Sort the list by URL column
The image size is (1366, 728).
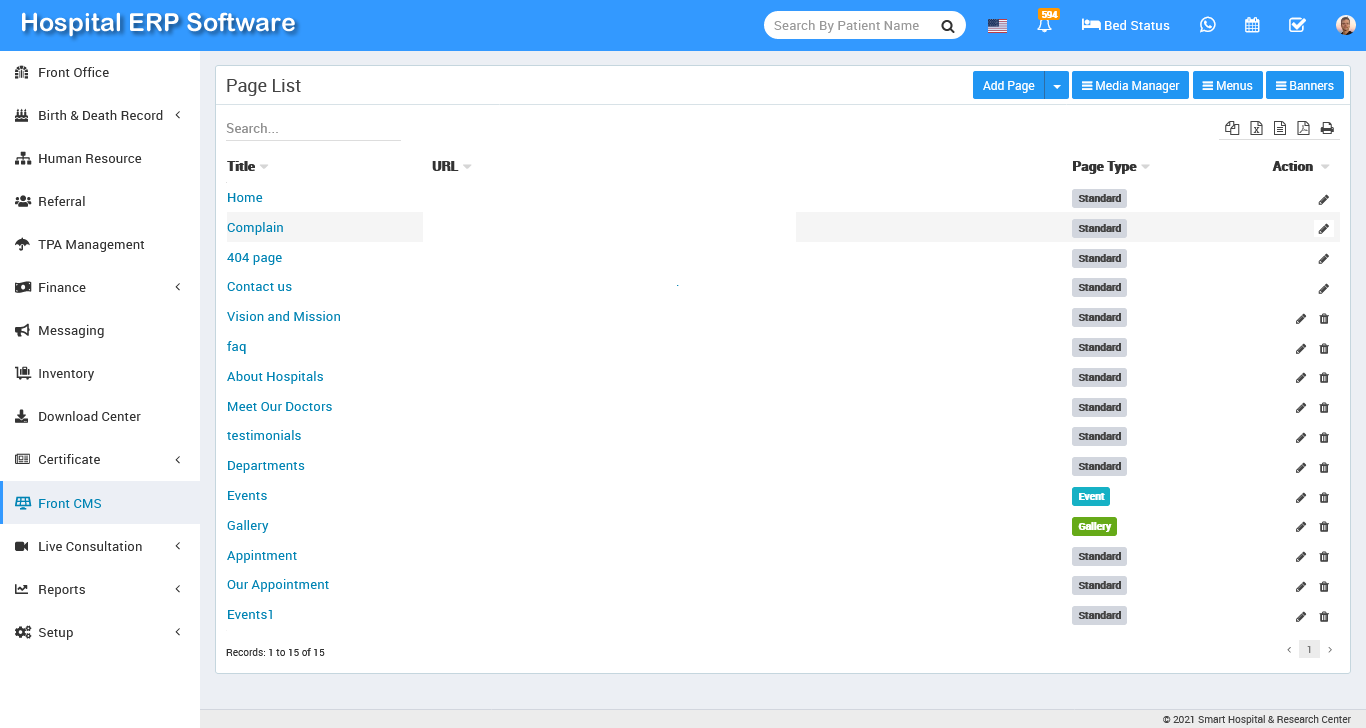[451, 166]
